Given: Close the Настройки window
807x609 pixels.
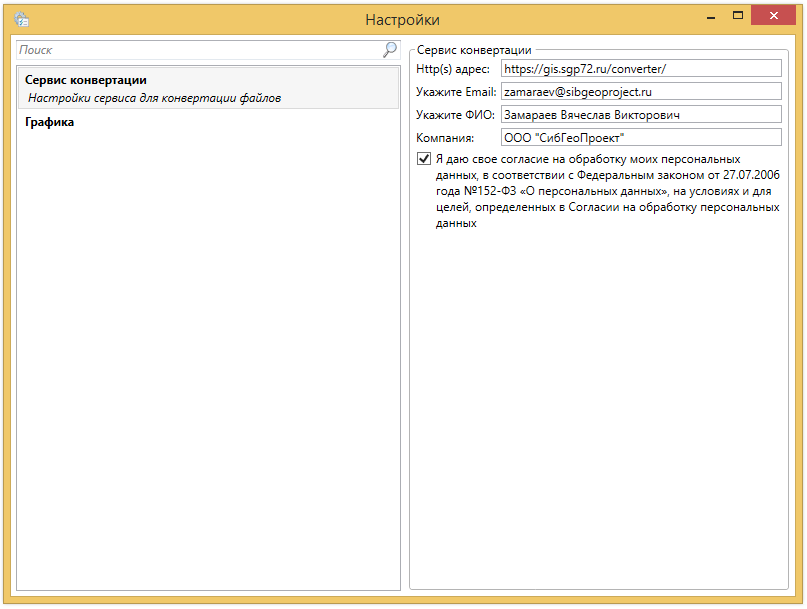Looking at the screenshot, I should 777,16.
